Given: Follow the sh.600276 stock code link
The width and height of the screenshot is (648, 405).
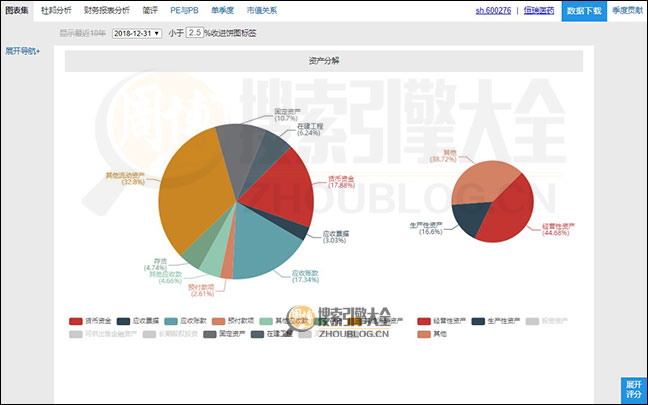Looking at the screenshot, I should 493,10.
